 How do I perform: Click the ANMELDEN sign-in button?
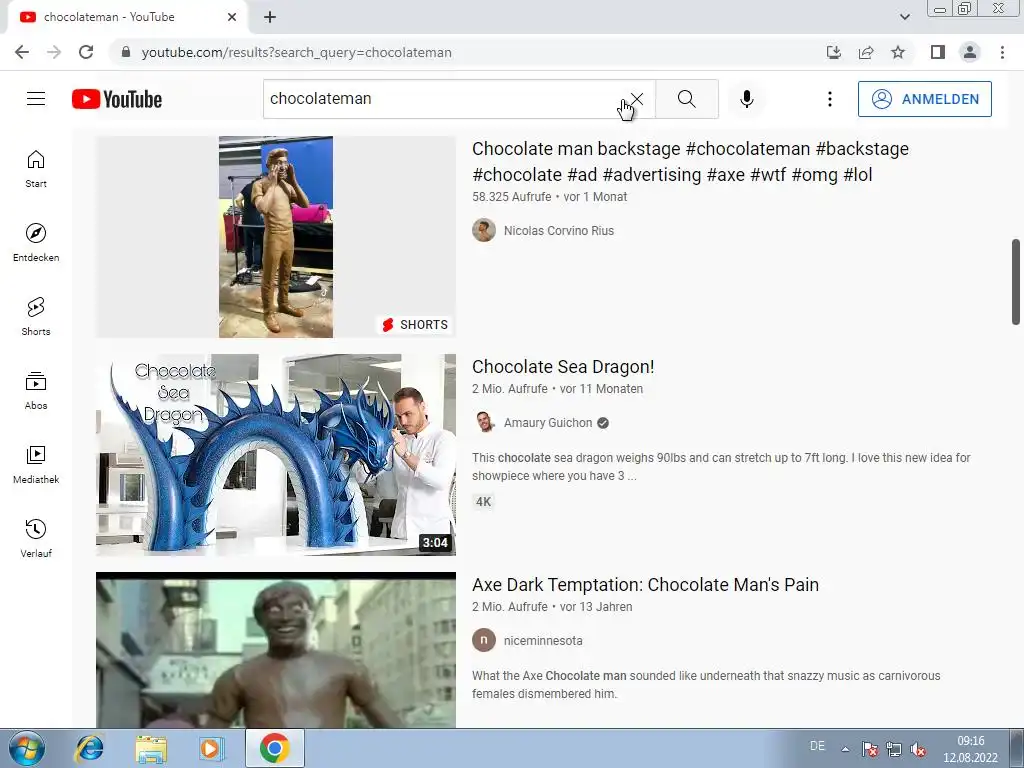pyautogui.click(x=925, y=99)
